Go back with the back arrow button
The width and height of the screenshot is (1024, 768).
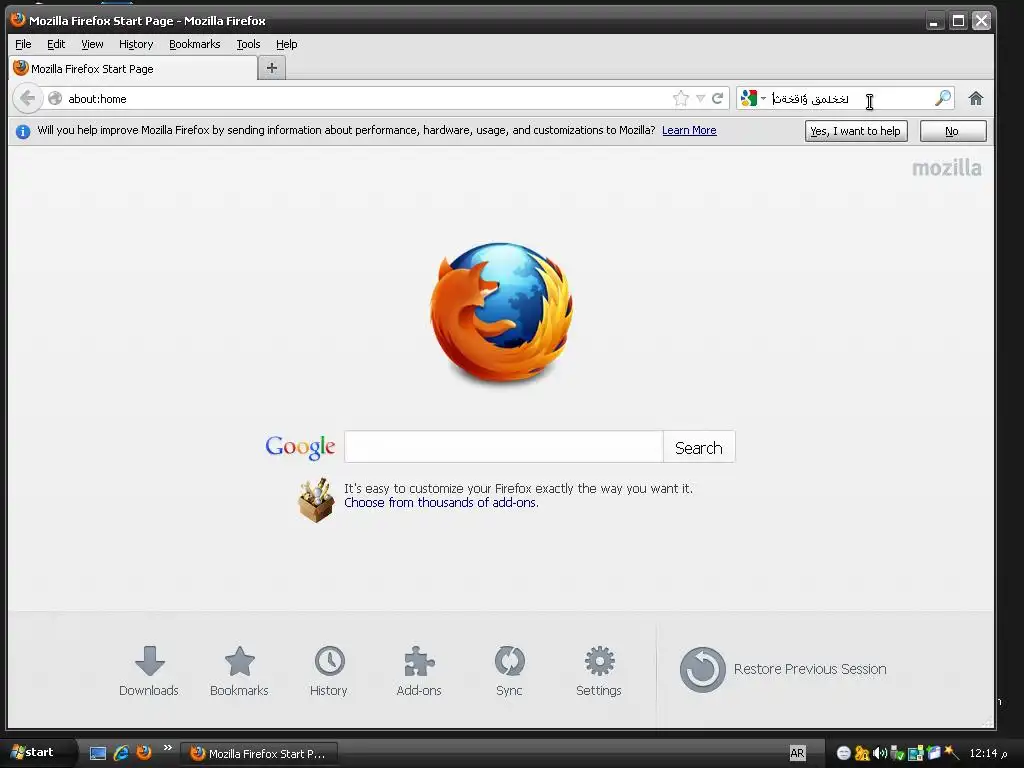(x=27, y=99)
